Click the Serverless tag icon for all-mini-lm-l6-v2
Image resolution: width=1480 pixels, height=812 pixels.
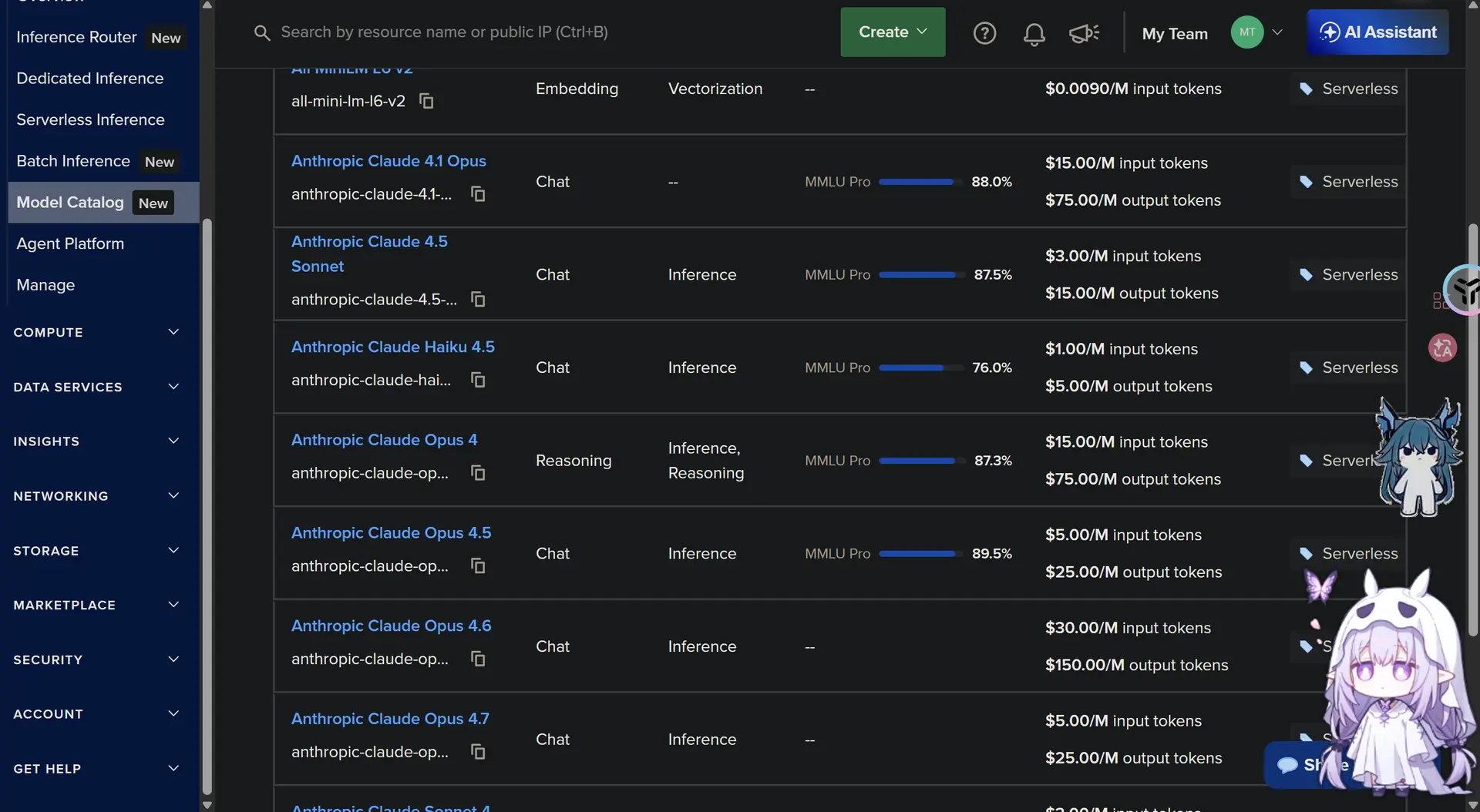[x=1306, y=89]
